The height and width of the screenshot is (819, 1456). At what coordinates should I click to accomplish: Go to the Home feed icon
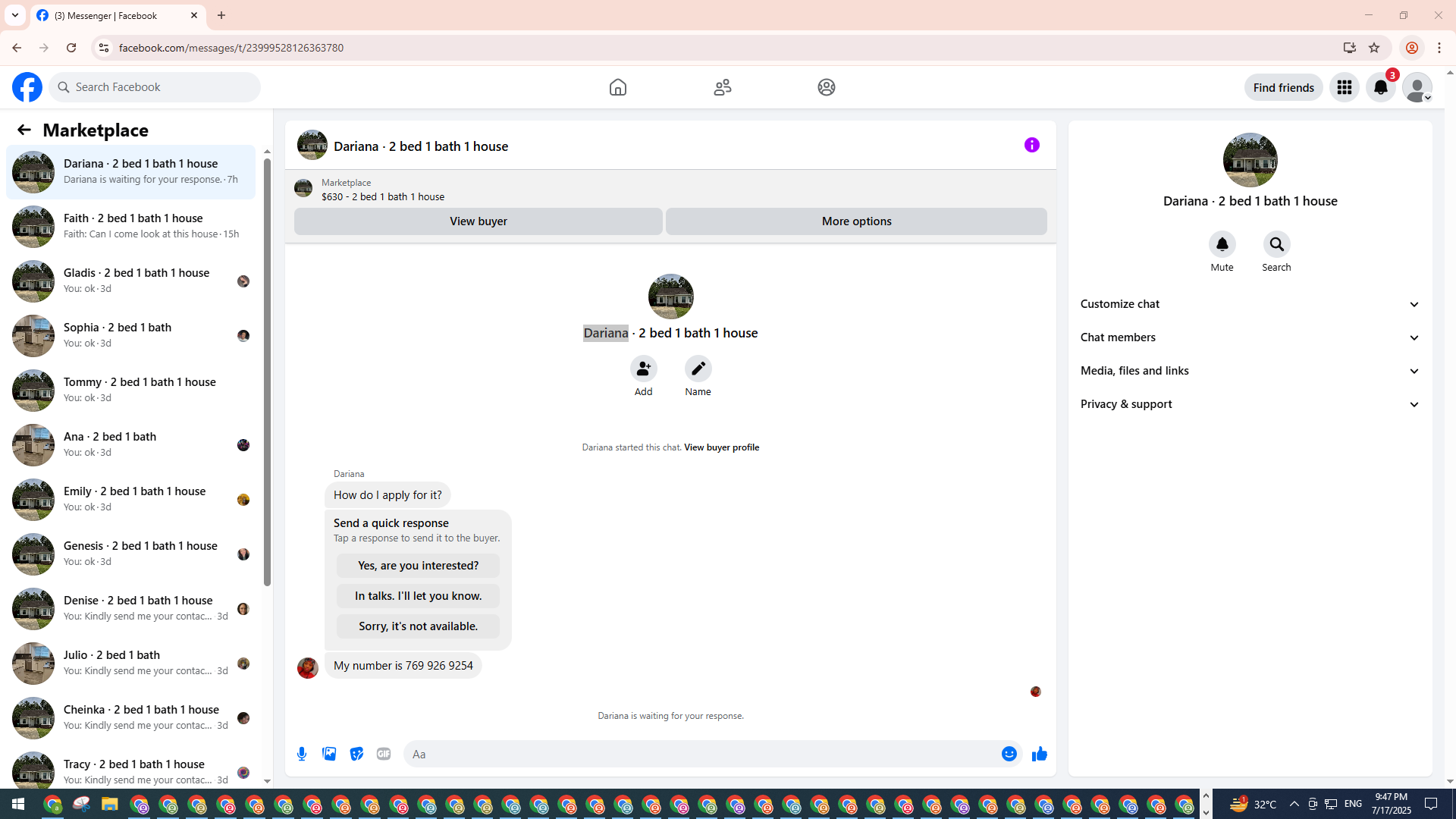(618, 87)
